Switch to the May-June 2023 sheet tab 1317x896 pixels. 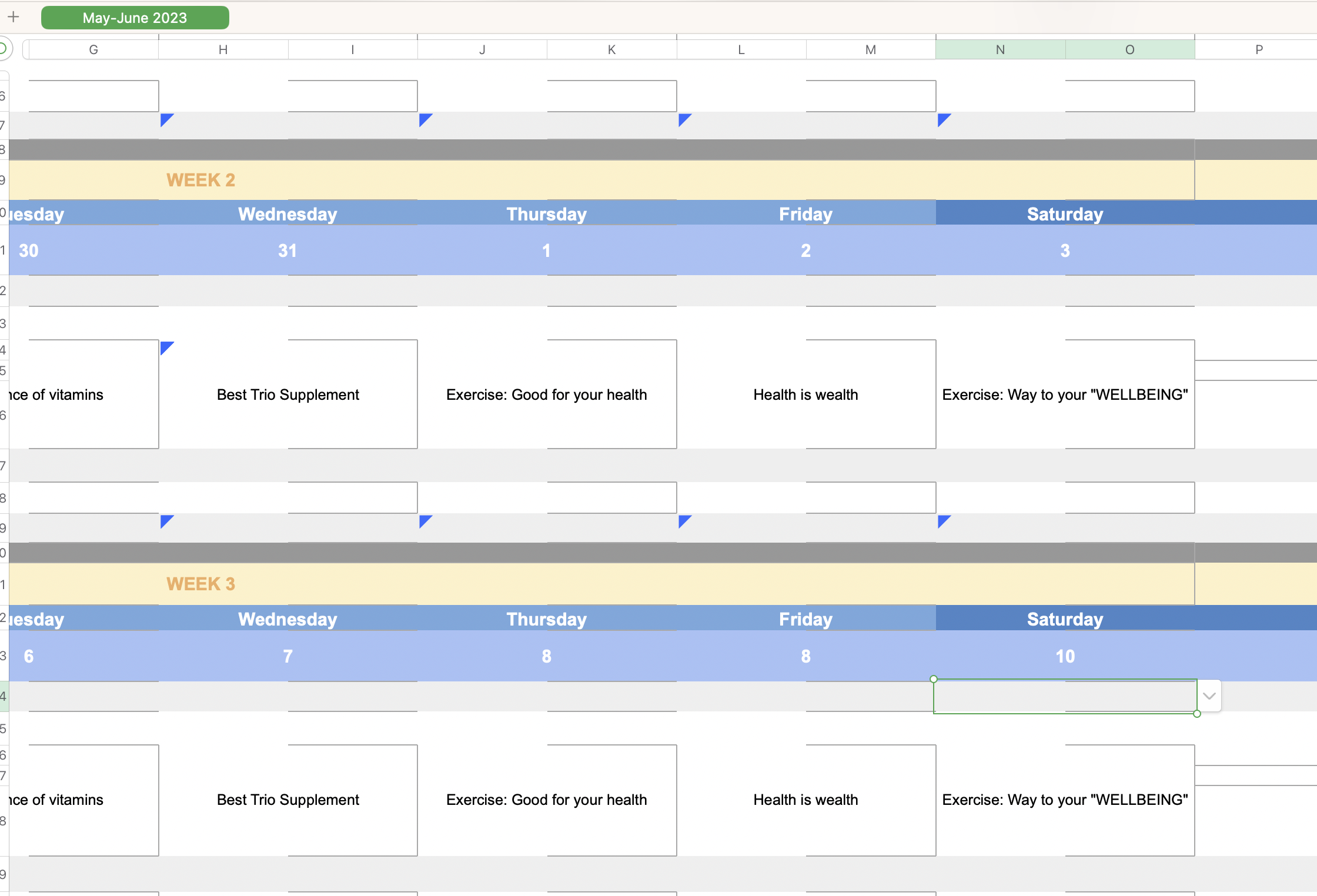[135, 18]
